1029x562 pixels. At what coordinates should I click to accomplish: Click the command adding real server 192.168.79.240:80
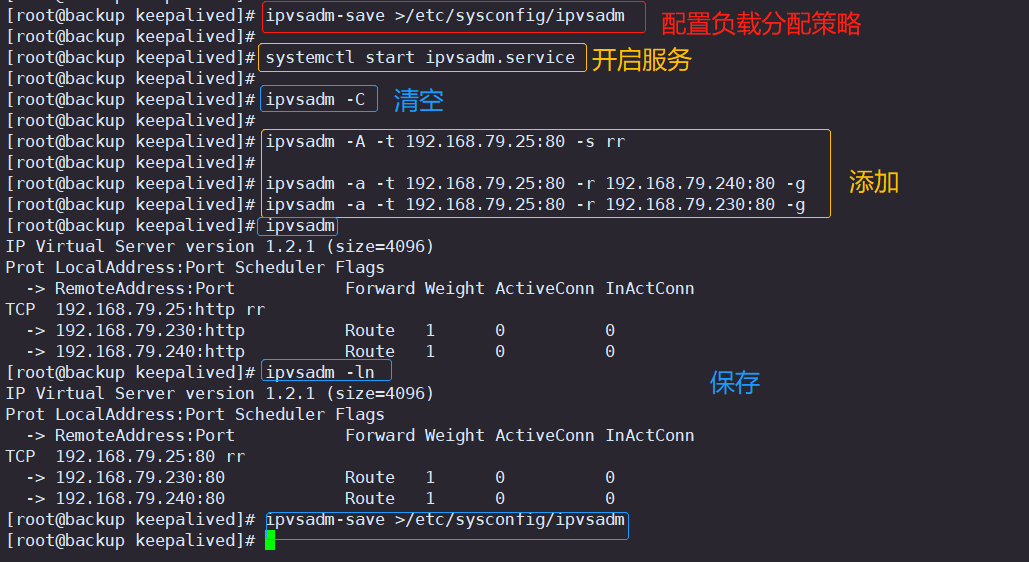[x=535, y=184]
